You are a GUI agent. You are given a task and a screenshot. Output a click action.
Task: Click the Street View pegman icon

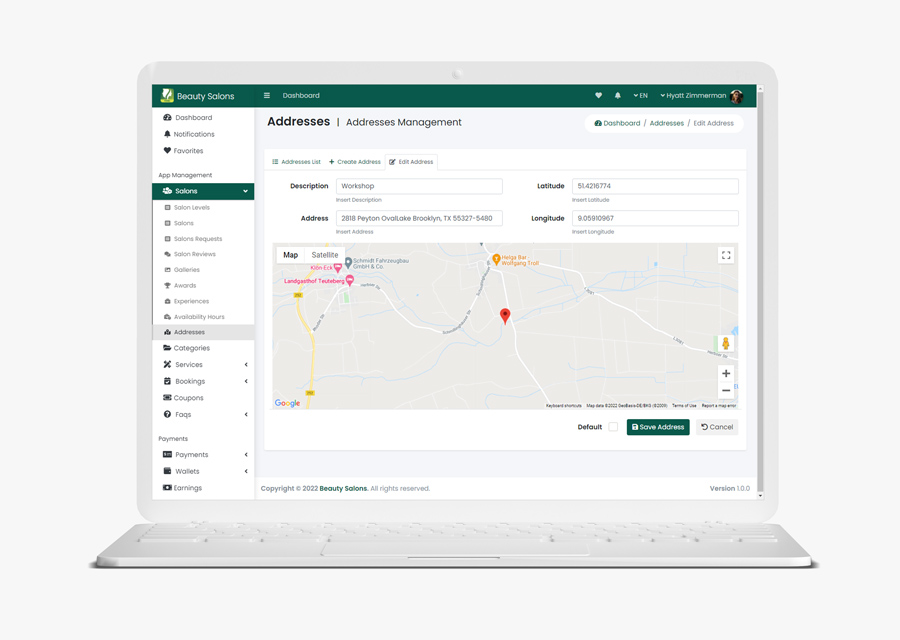(x=726, y=344)
